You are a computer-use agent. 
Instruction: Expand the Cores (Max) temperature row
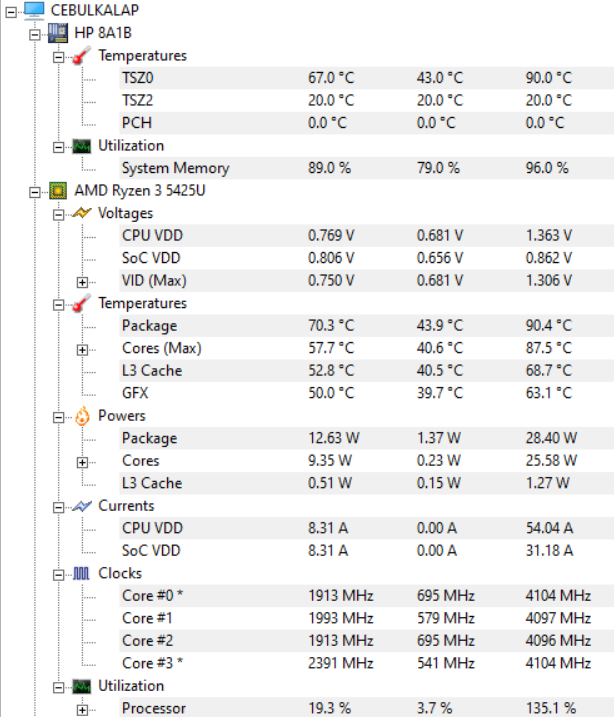(82, 350)
